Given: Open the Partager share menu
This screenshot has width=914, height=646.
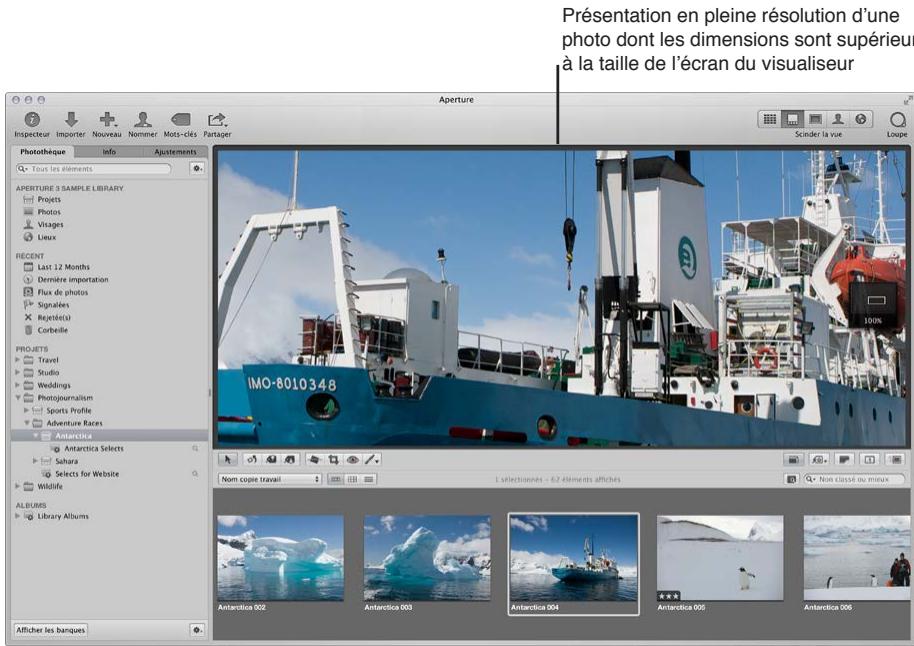Looking at the screenshot, I should 217,124.
